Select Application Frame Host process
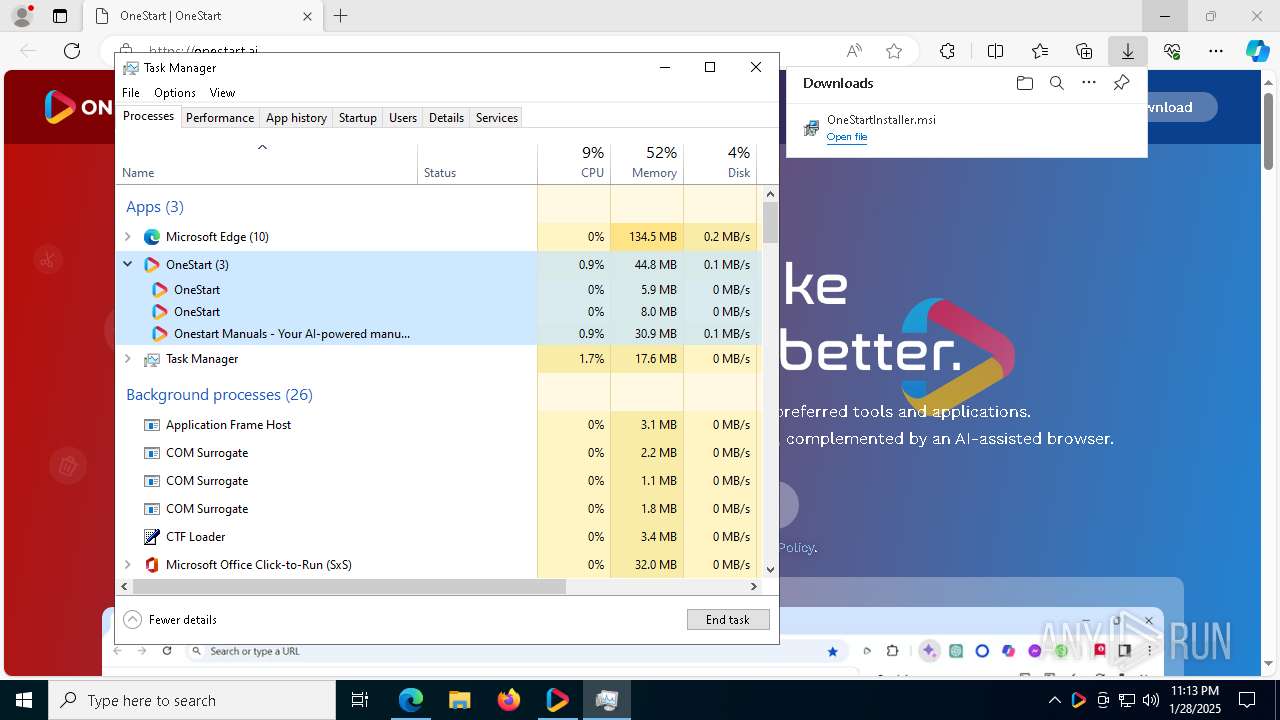This screenshot has width=1280, height=720. click(x=438, y=425)
